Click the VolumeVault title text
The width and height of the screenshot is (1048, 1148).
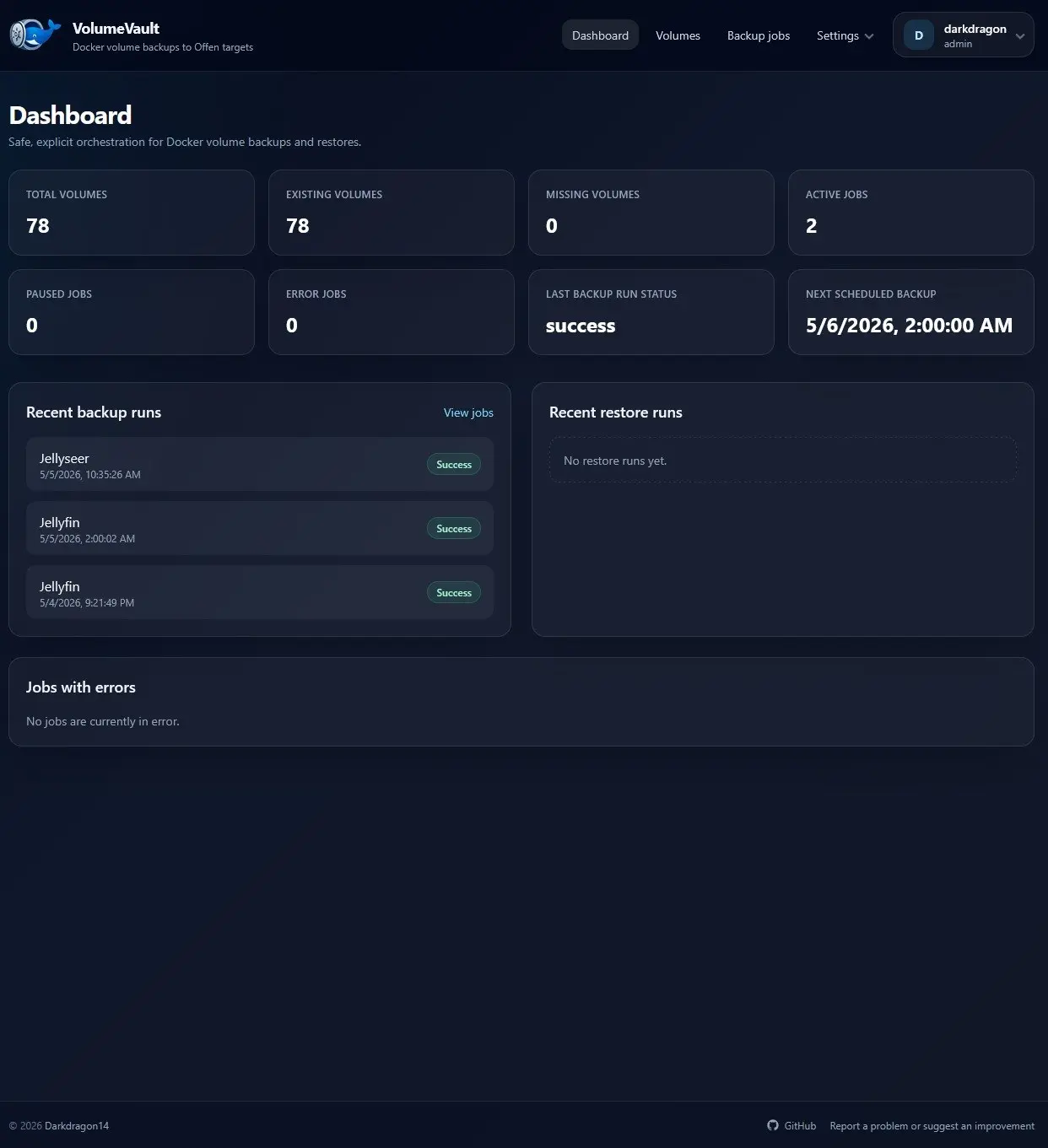(116, 29)
